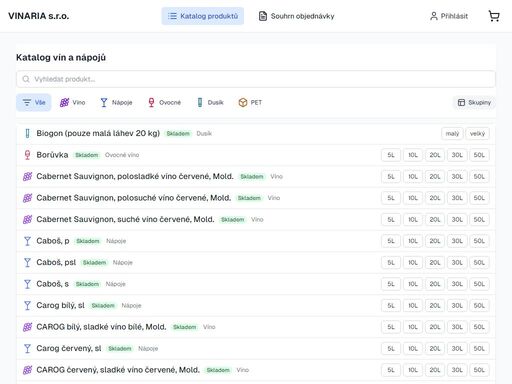This screenshot has width=512, height=384.
Task: Click the wine glass icon beside Borůvka
Action: (x=28, y=155)
